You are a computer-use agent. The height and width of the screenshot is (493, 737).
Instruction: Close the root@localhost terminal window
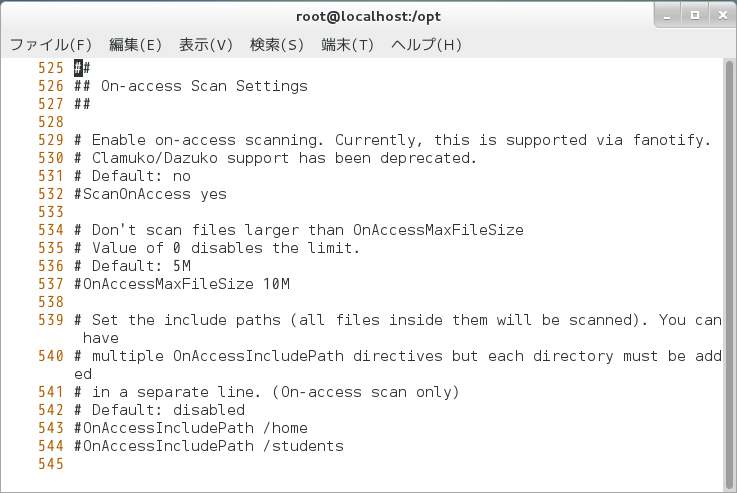[x=718, y=14]
